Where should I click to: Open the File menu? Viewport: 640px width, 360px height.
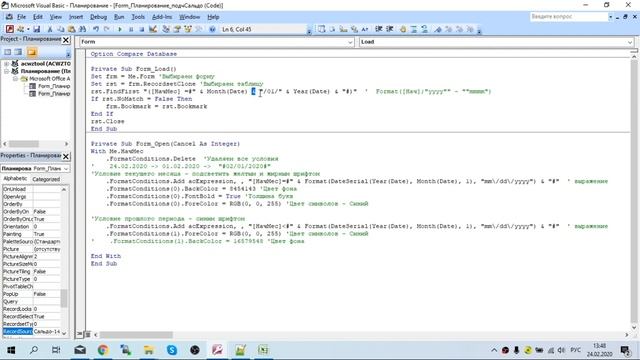pyautogui.click(x=21, y=17)
